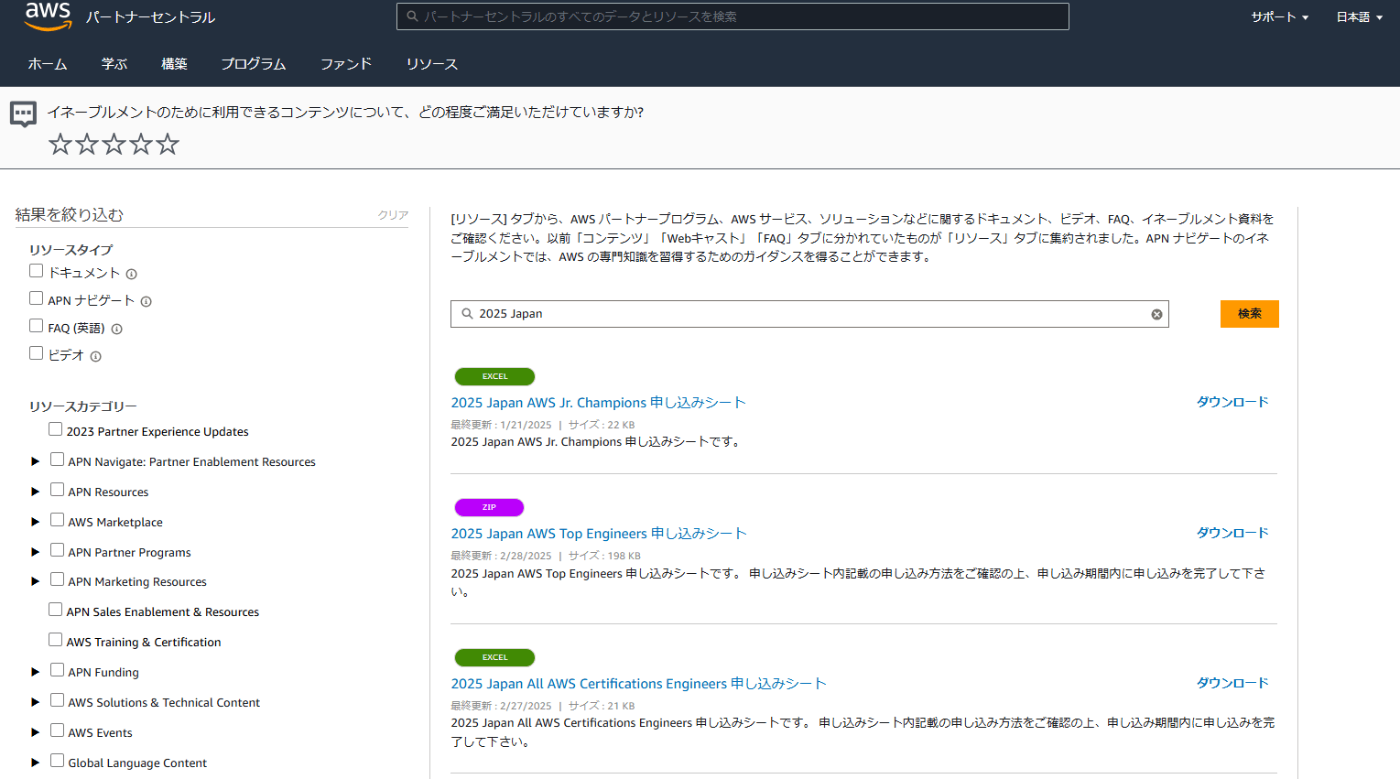The width and height of the screenshot is (1400, 779).
Task: Click the AWS logo
Action: click(48, 15)
